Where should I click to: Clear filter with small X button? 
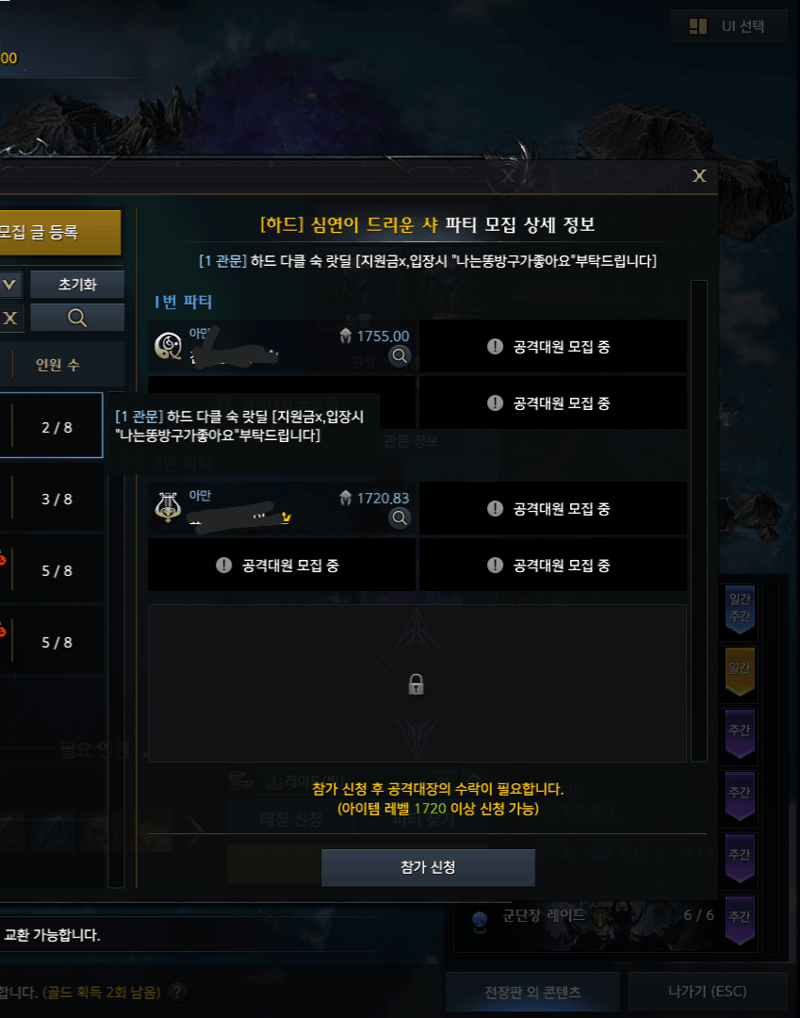pos(10,317)
